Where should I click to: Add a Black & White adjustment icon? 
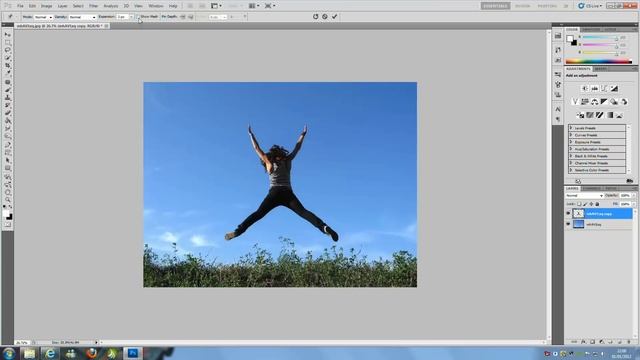pyautogui.click(x=604, y=102)
